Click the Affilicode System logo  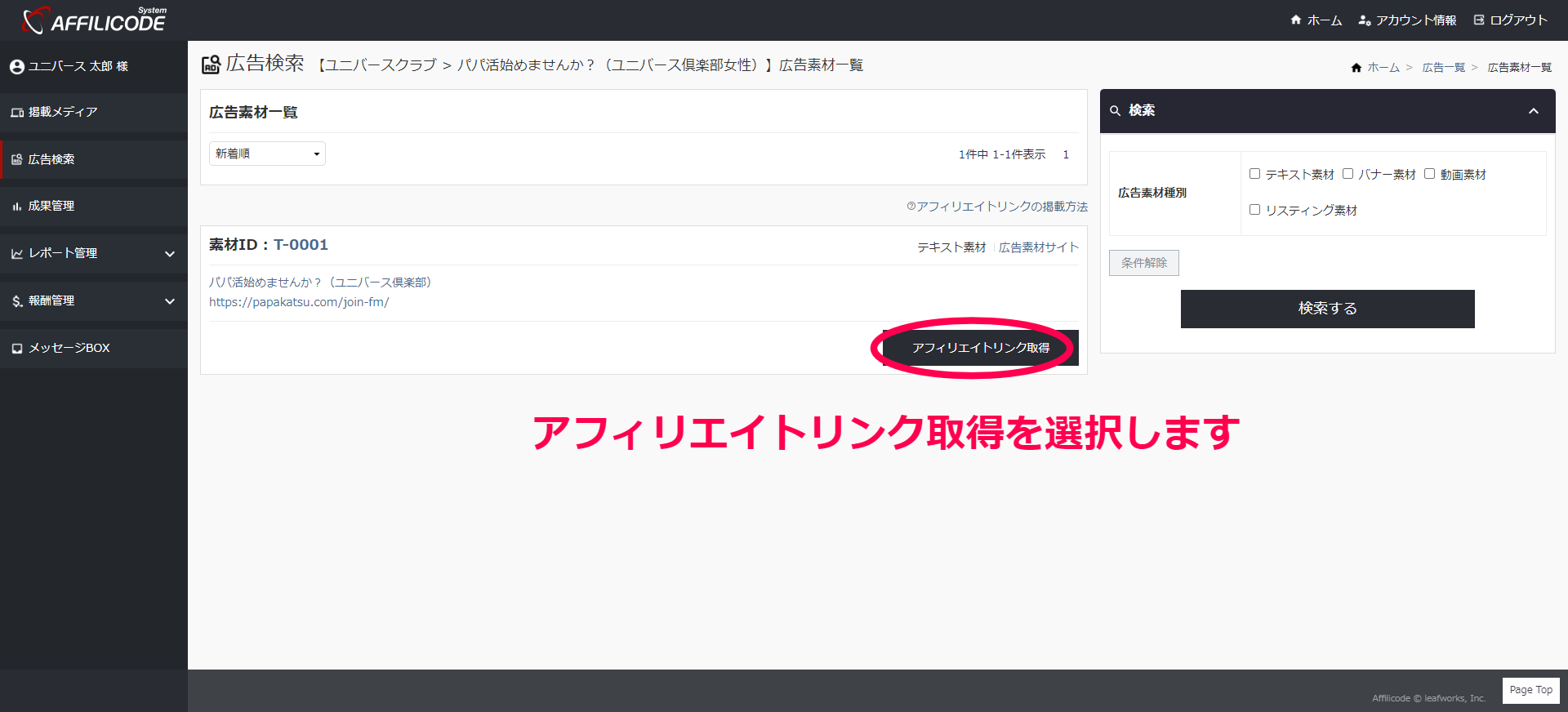pyautogui.click(x=95, y=20)
